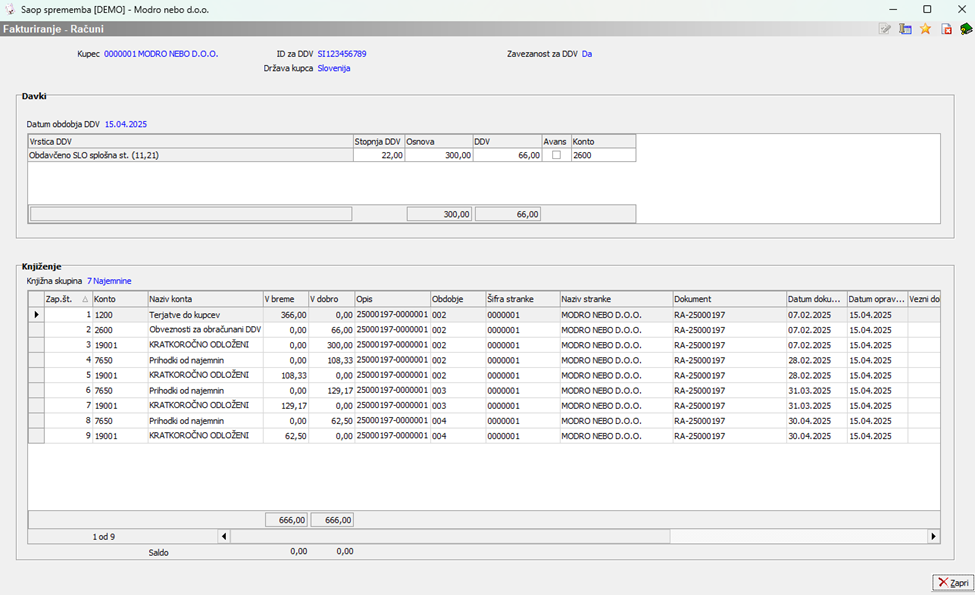The image size is (975, 595).
Task: Open the green help book icon
Action: click(965, 29)
